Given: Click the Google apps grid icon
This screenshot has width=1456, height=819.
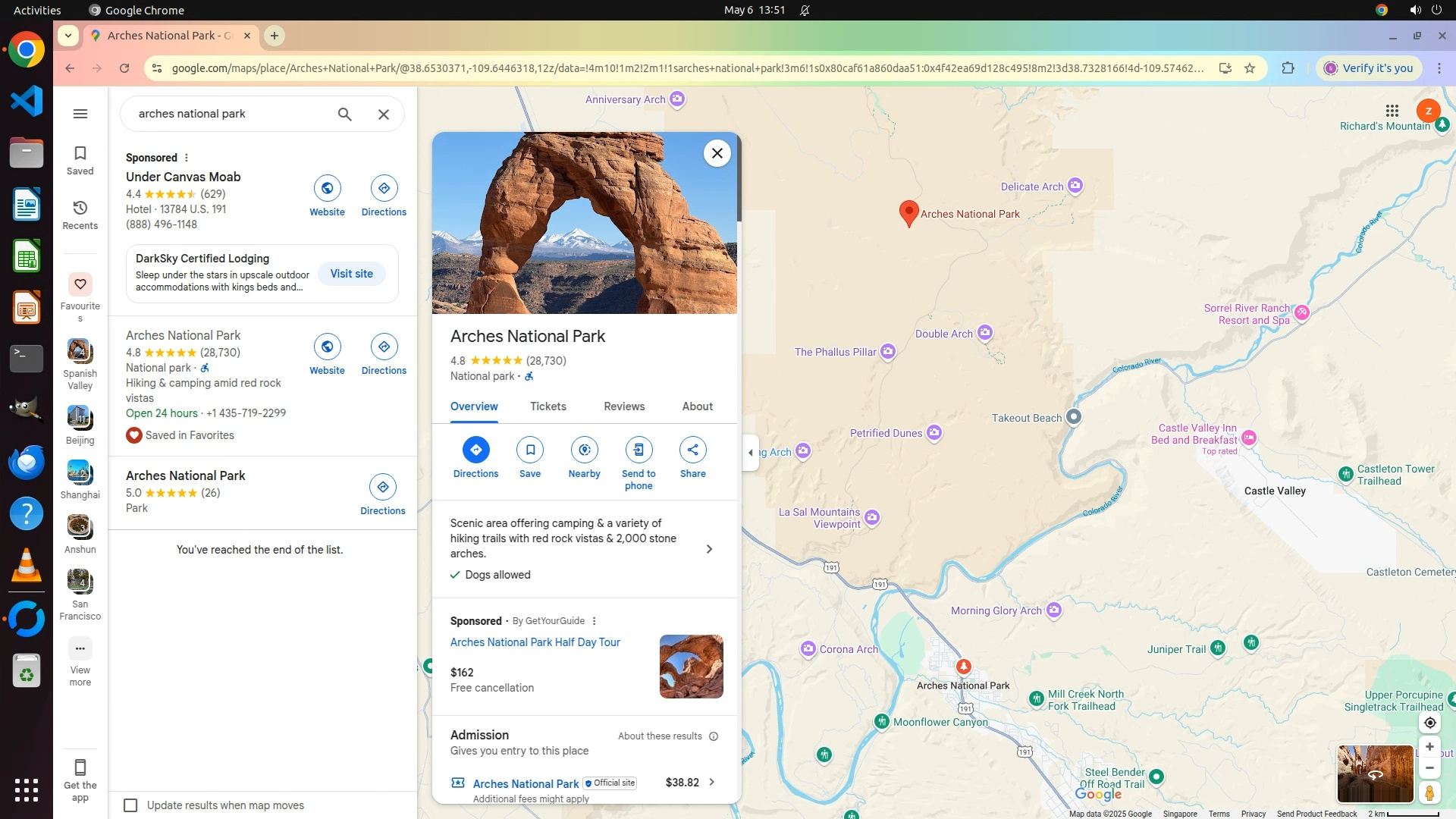Looking at the screenshot, I should pyautogui.click(x=1392, y=111).
